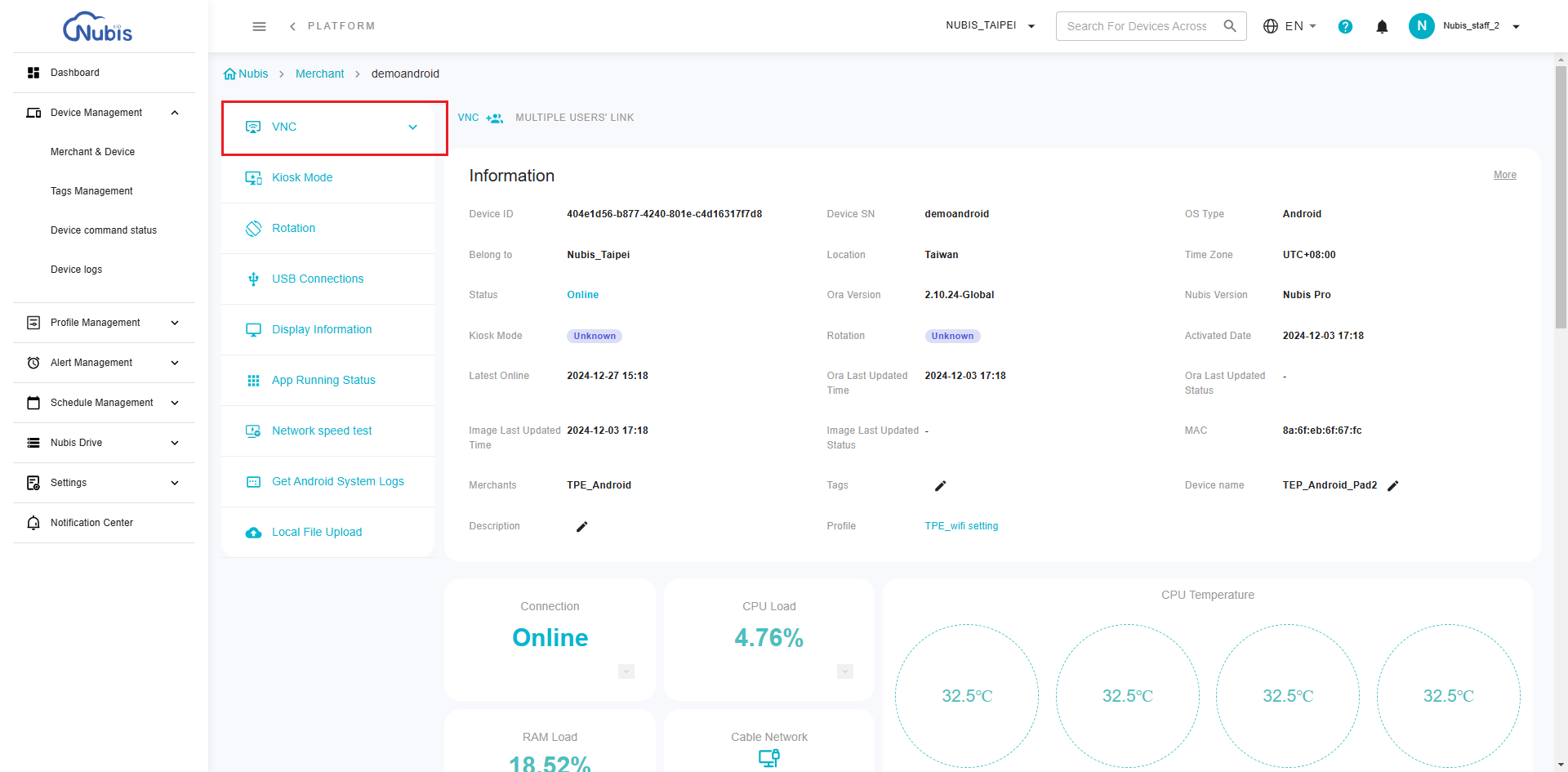Select Local File Upload entry
The height and width of the screenshot is (772, 1568).
click(x=327, y=532)
